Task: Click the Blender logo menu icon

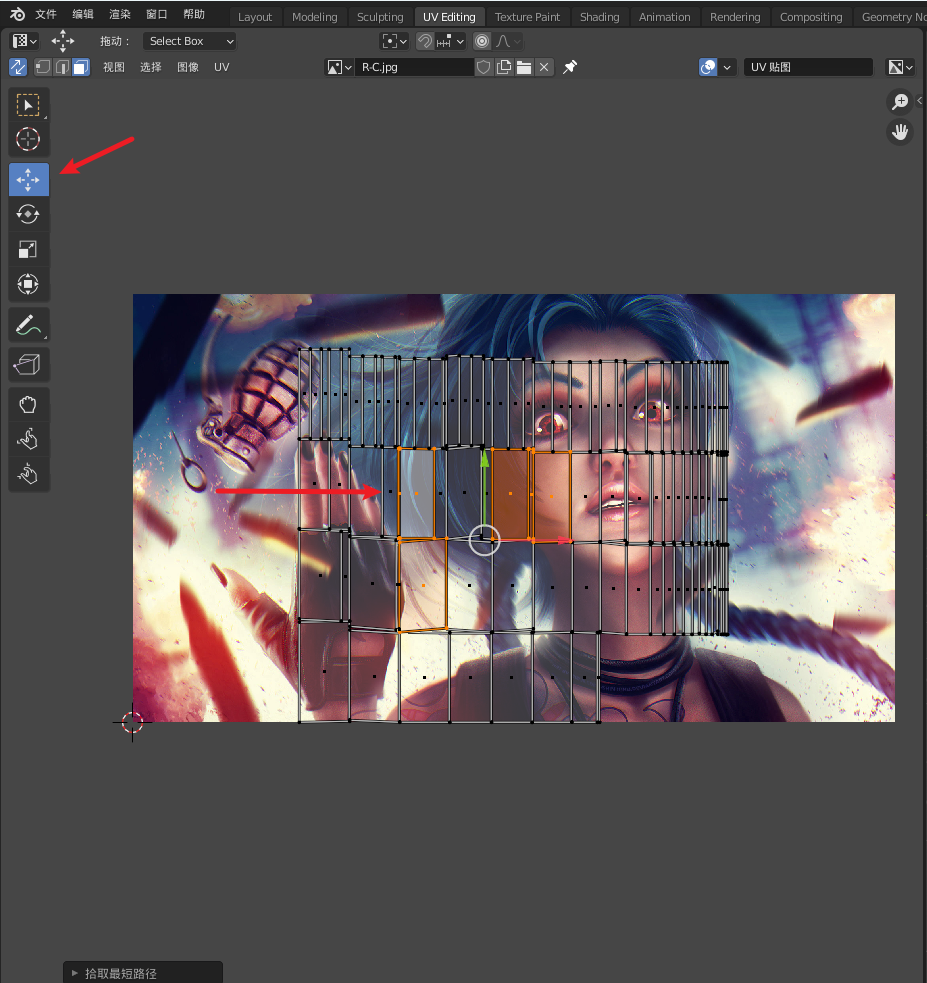Action: 17,14
